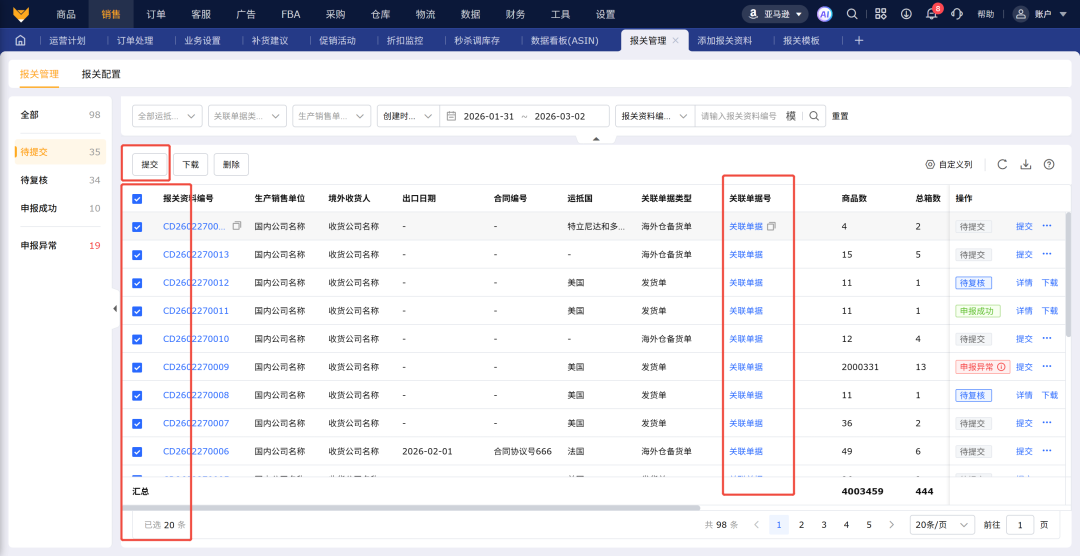Open the 全部运抵 country dropdown
This screenshot has height=556, width=1080.
(x=167, y=116)
